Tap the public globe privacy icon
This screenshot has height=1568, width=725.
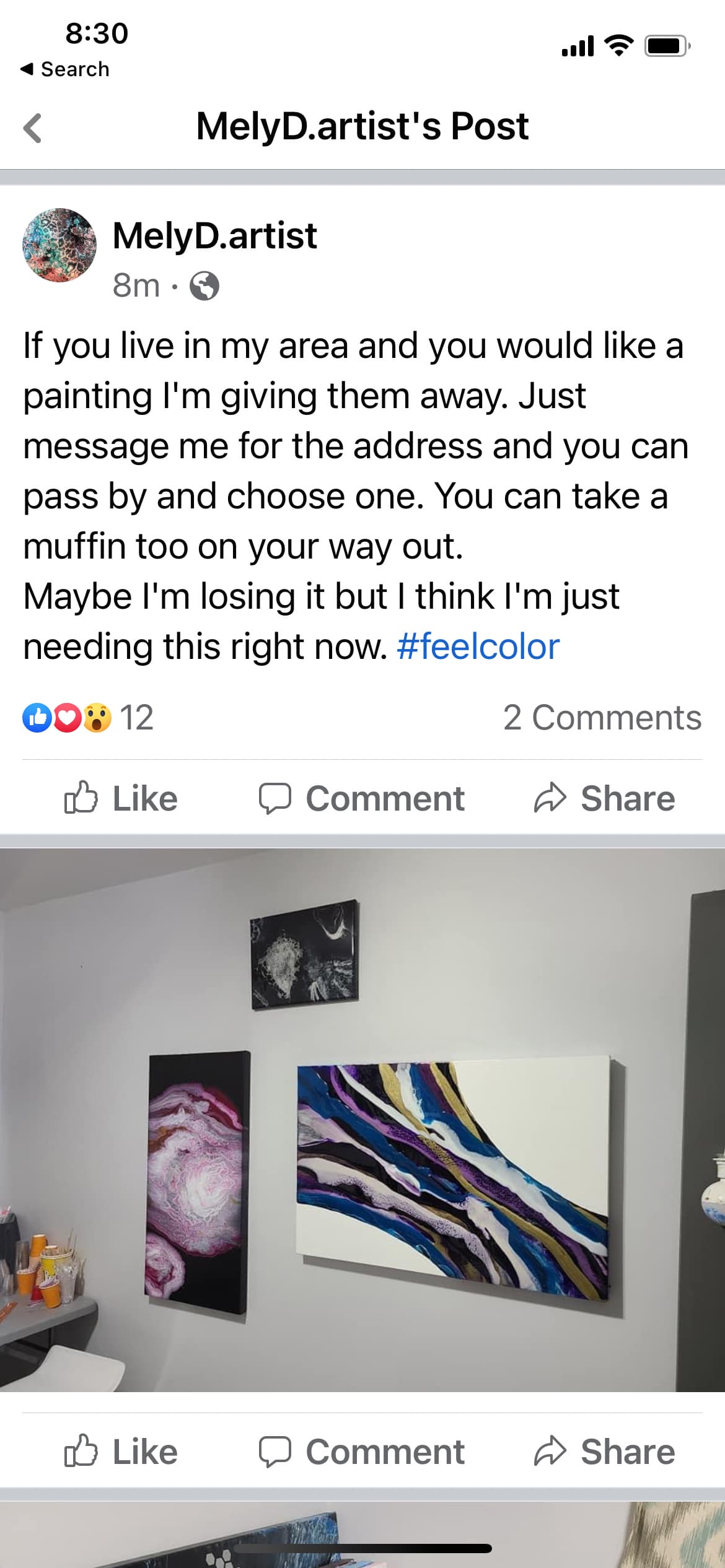tap(204, 286)
